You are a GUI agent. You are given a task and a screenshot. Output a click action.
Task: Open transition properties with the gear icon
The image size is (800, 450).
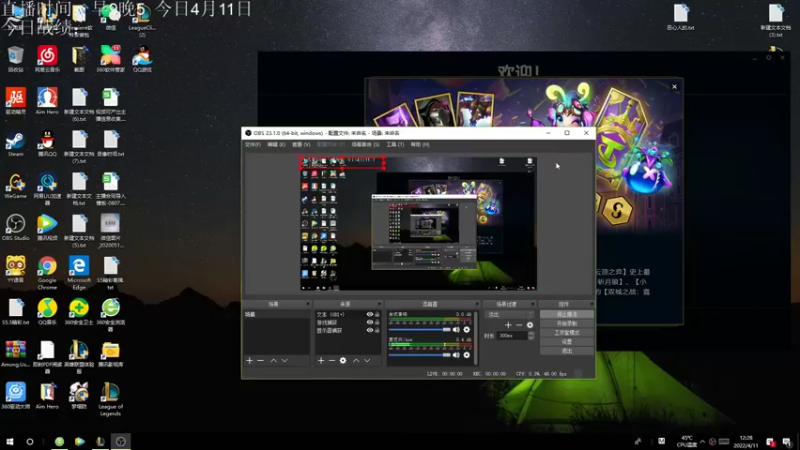(530, 325)
